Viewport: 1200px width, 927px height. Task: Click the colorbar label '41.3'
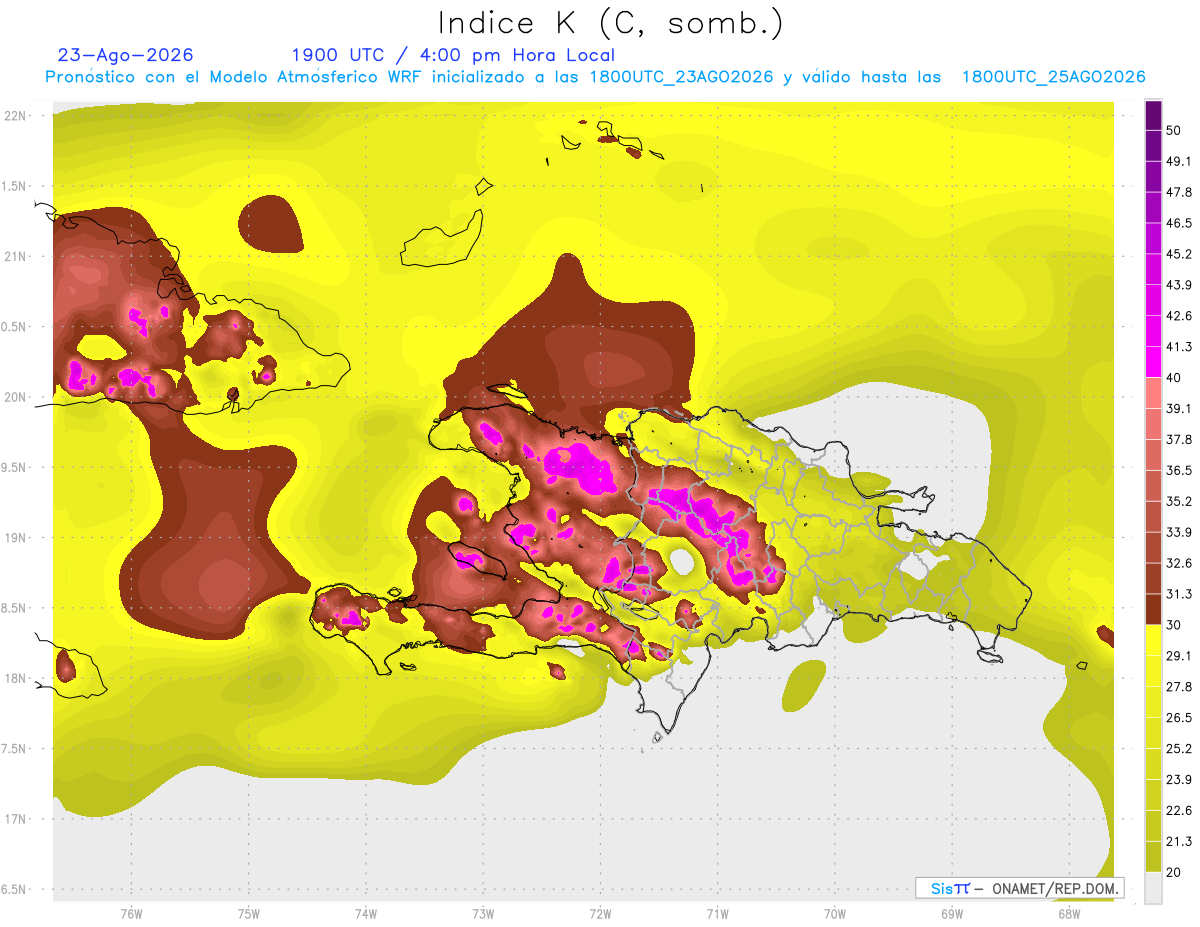click(1179, 347)
